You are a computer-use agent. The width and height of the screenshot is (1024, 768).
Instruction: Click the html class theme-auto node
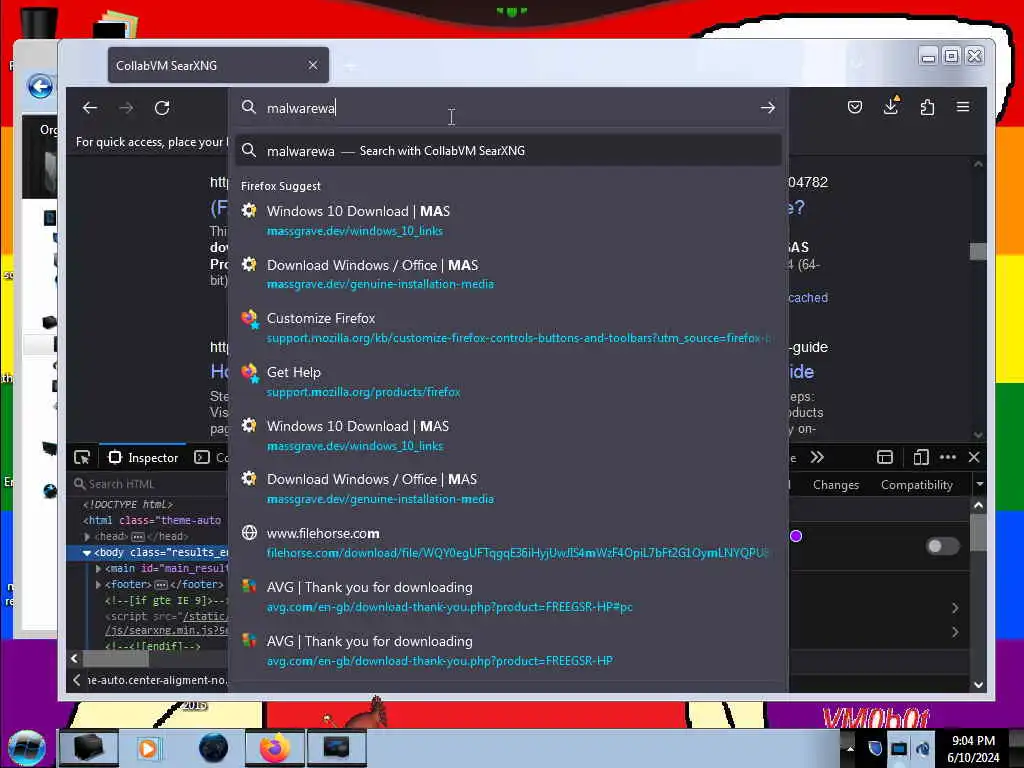coord(152,520)
